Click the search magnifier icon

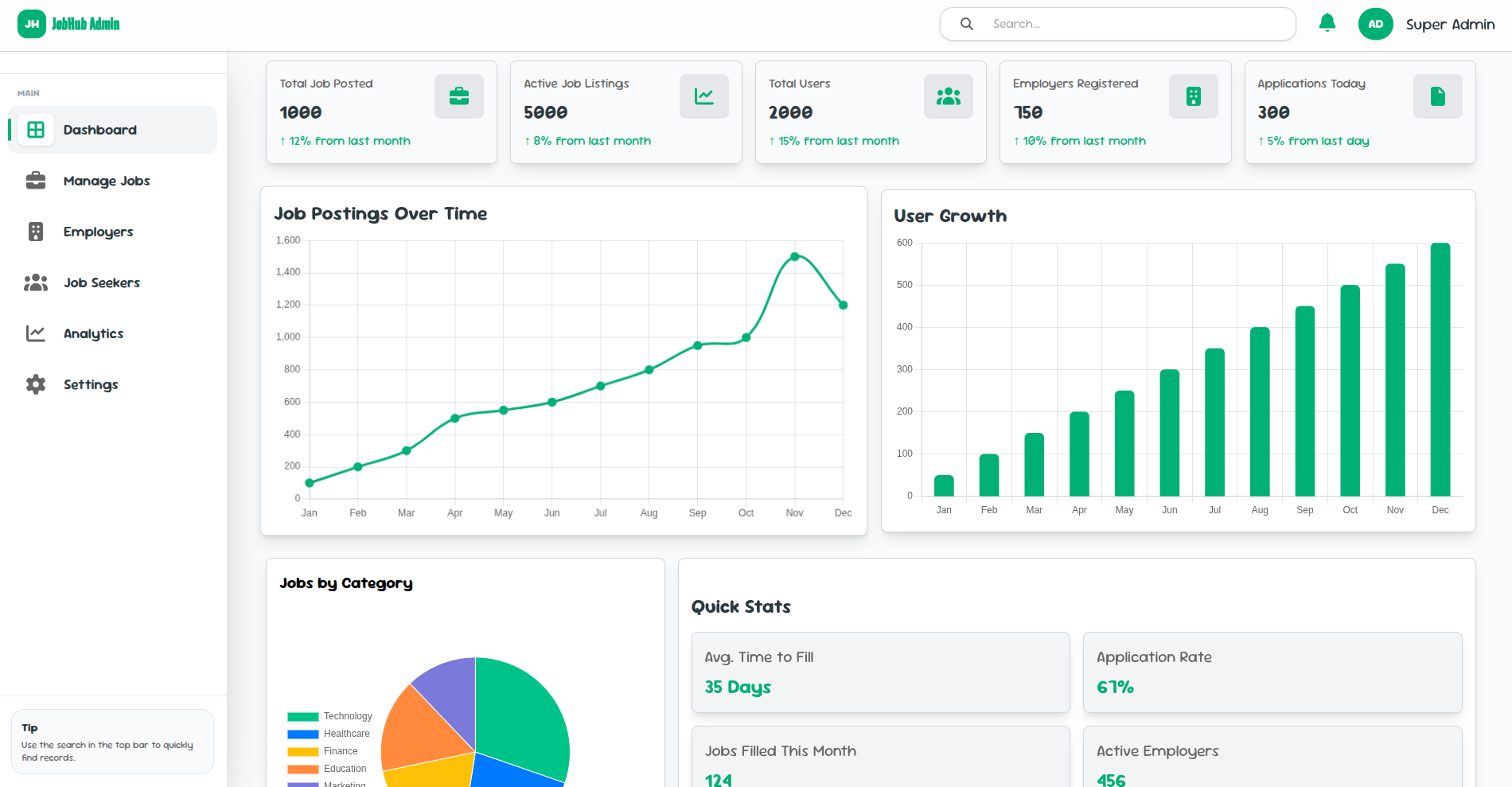point(967,24)
